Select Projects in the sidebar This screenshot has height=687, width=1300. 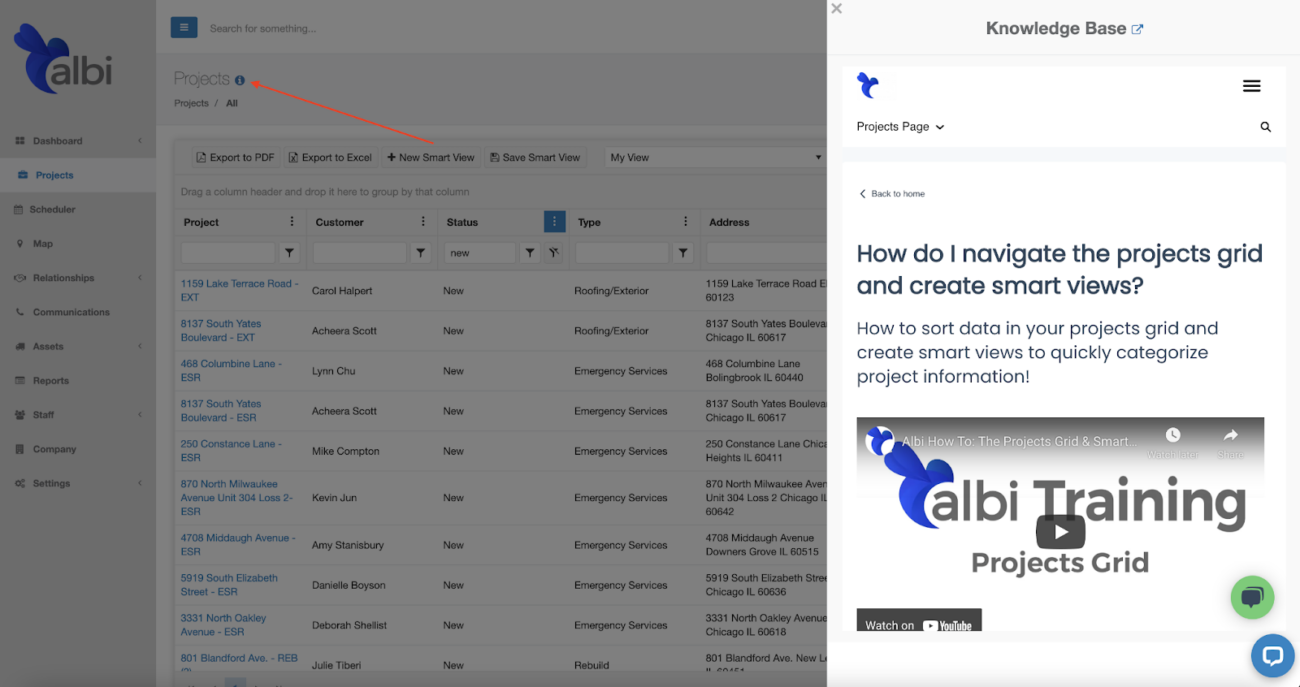[x=55, y=175]
